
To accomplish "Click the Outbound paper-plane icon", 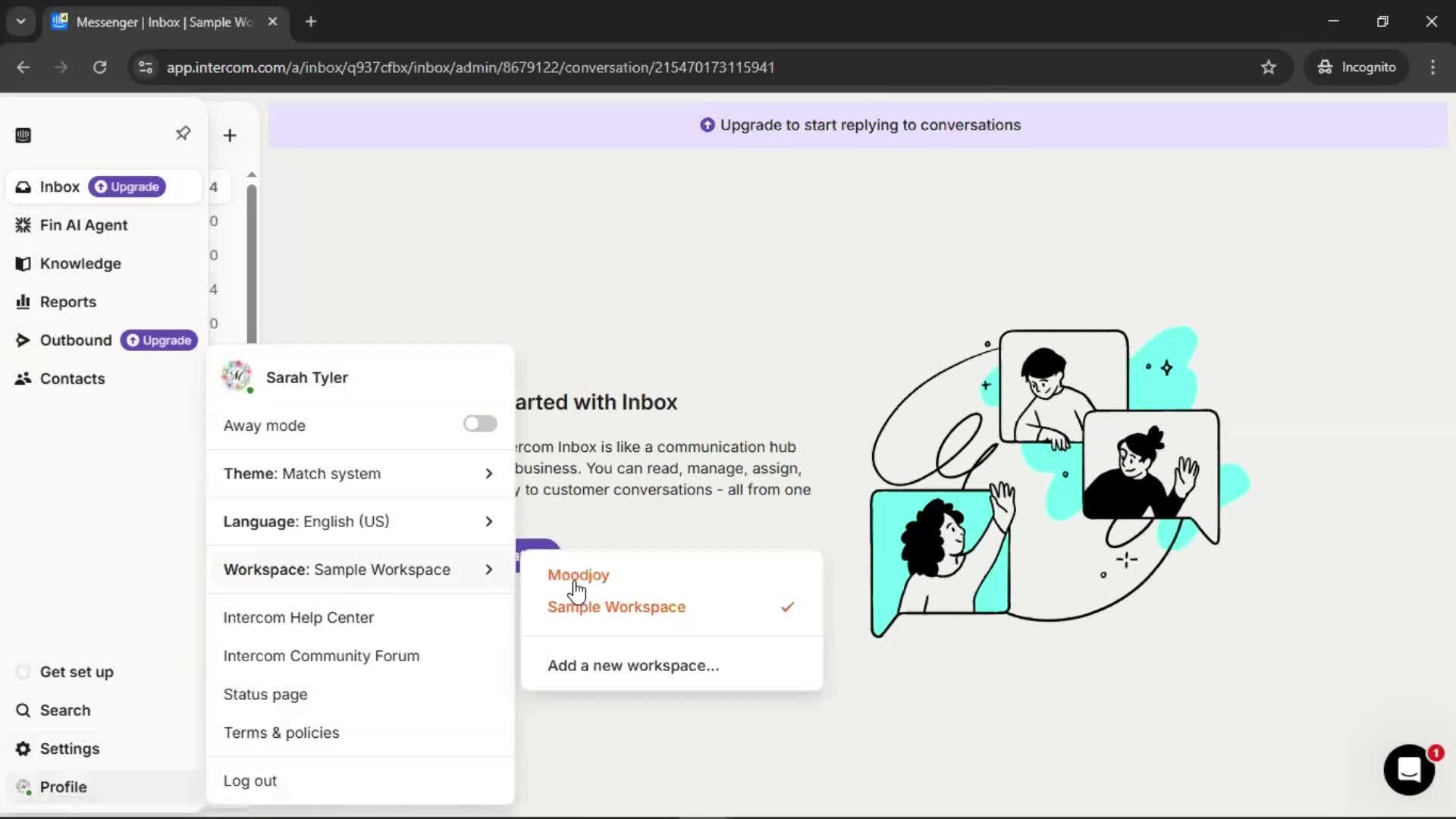I will (24, 340).
